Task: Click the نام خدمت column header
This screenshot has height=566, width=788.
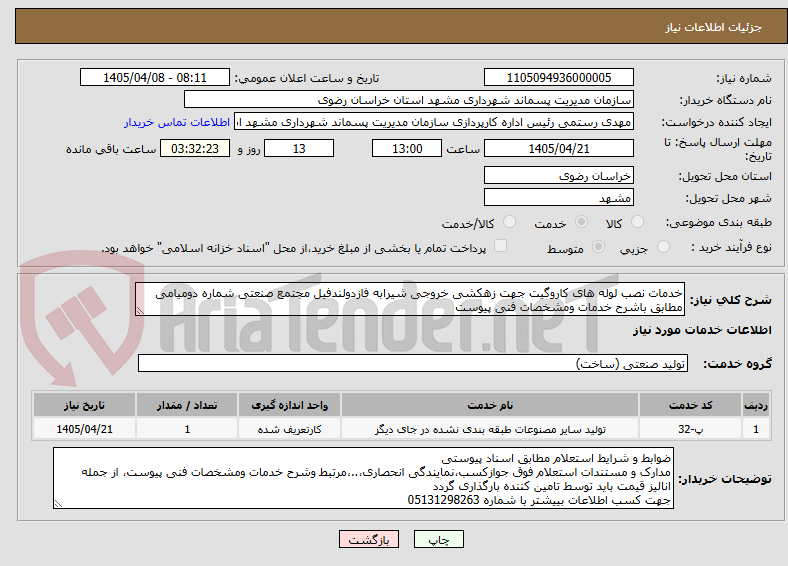Action: click(x=490, y=405)
